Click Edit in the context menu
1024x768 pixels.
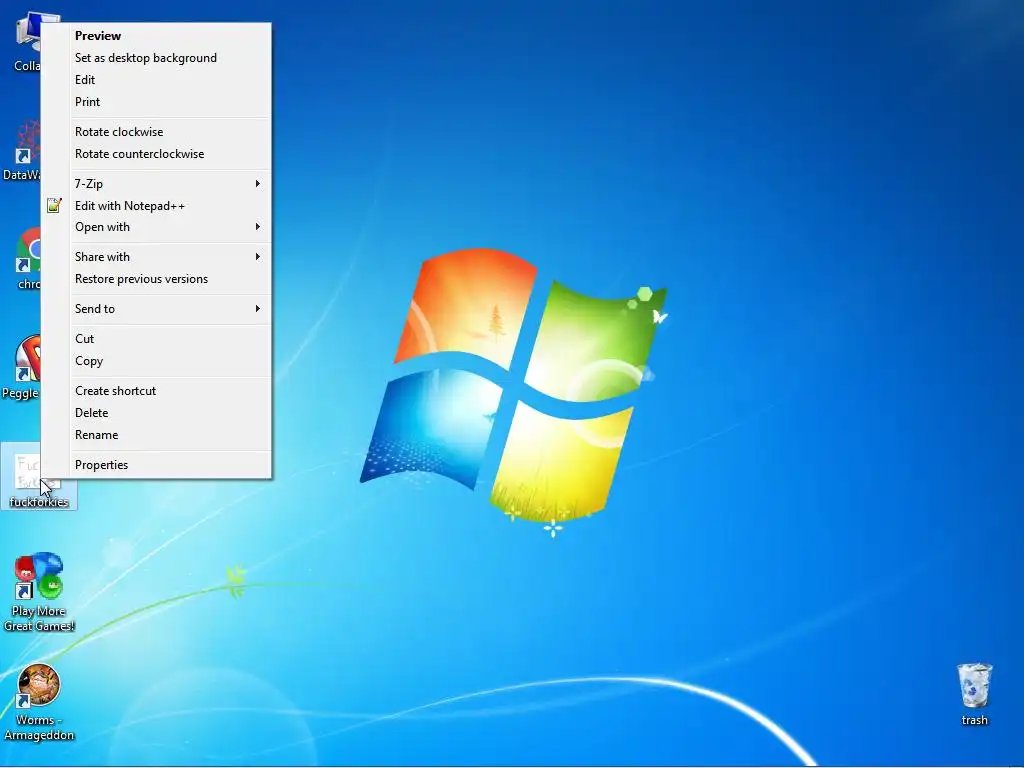156,80
